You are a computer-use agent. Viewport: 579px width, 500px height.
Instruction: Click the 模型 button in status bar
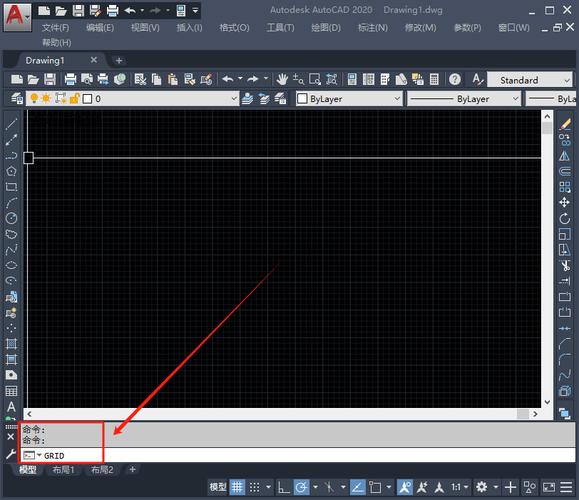click(218, 487)
